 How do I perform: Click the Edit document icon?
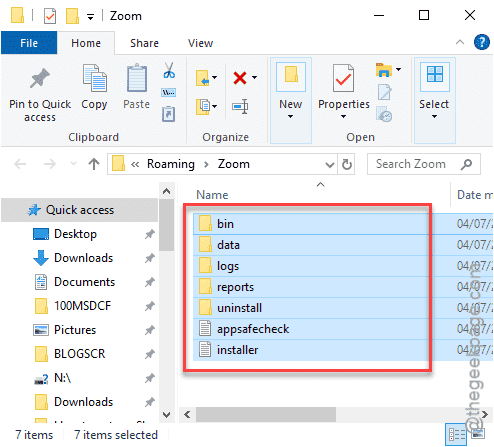385,92
